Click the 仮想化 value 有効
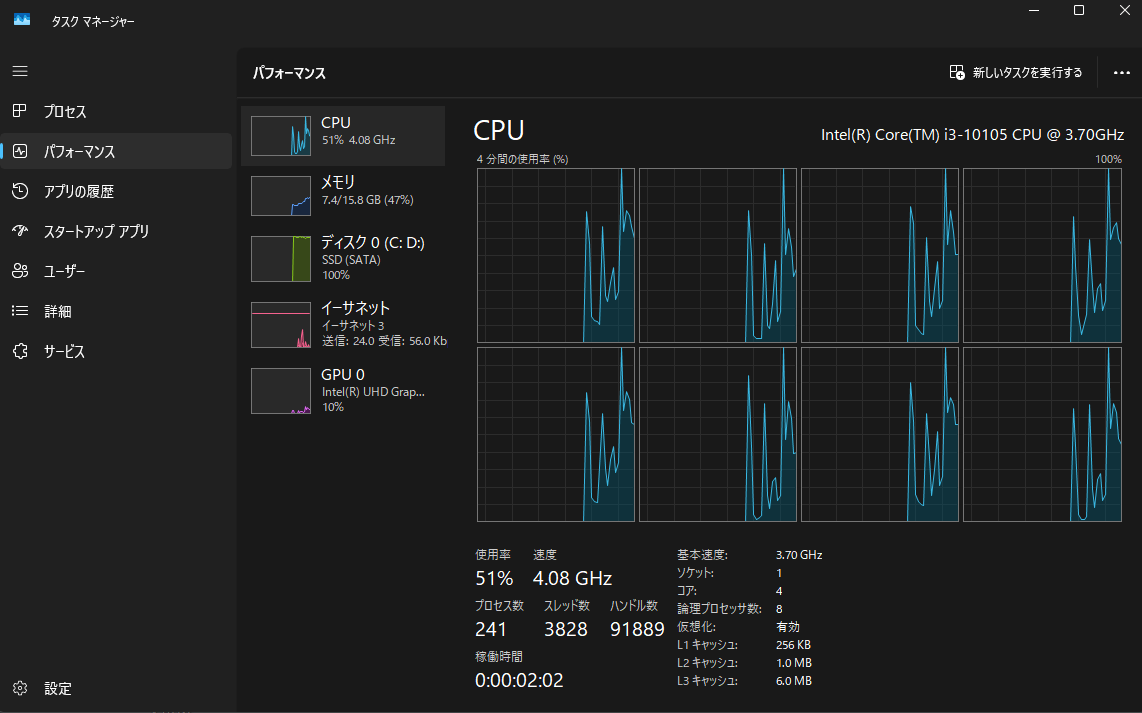 788,627
